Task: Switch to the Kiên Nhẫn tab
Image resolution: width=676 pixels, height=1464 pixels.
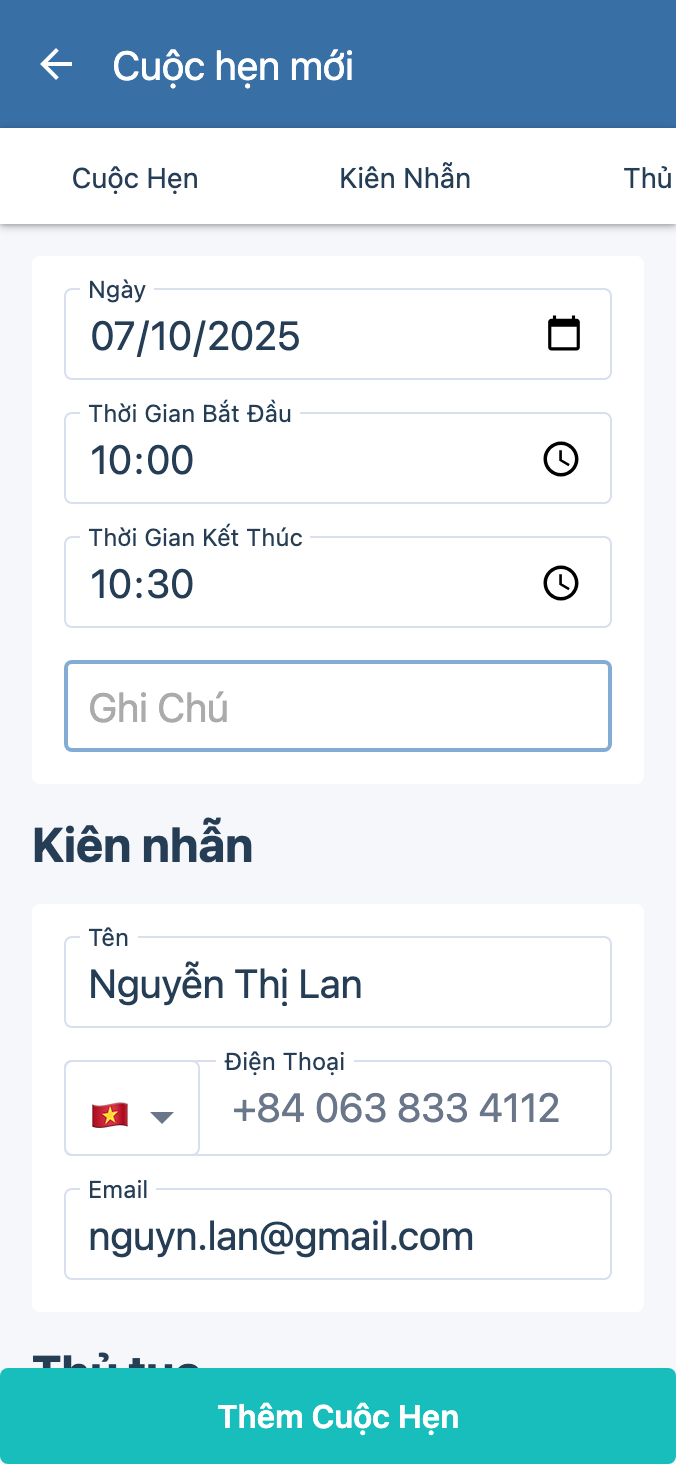Action: click(x=405, y=178)
